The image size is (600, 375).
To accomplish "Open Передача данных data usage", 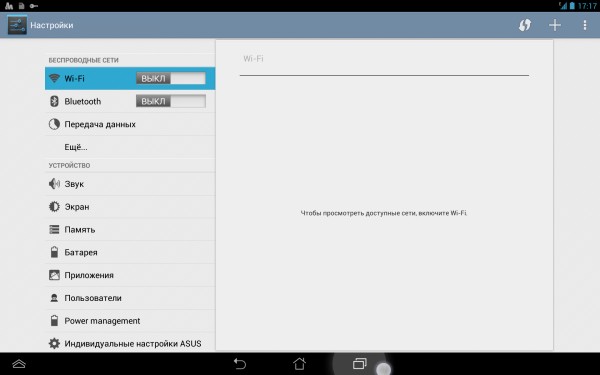I will tap(130, 124).
